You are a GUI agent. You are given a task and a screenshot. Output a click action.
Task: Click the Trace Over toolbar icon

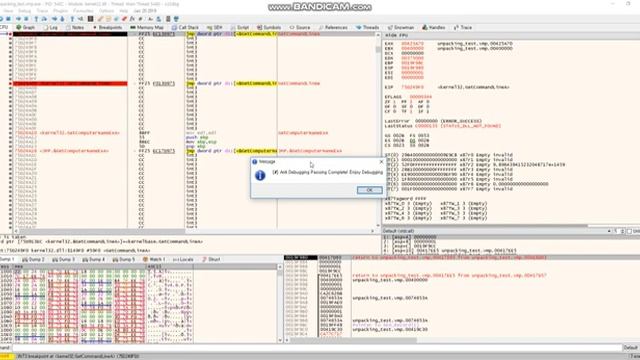62,19
